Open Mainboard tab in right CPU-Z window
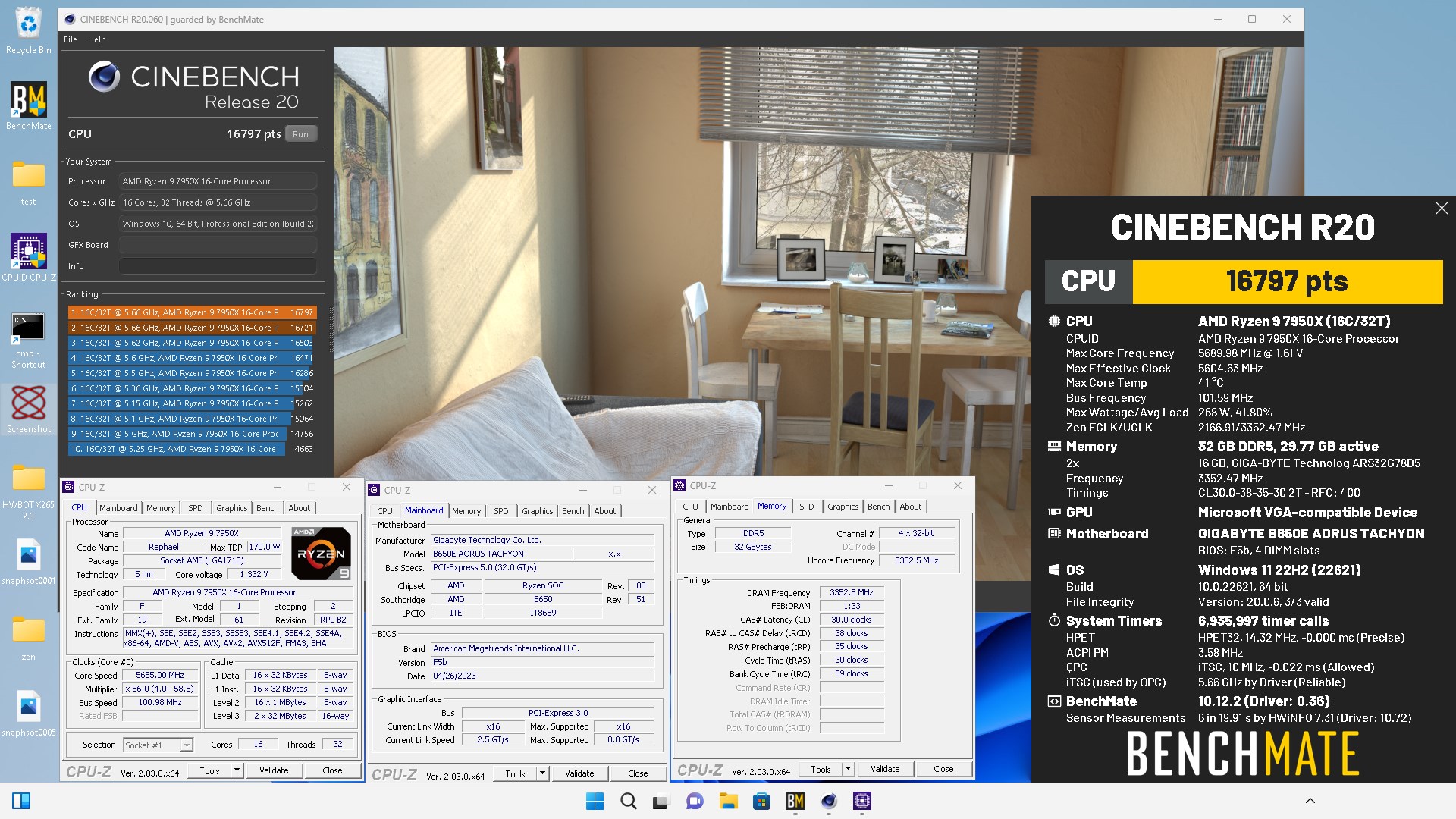Viewport: 1456px width, 819px height. 730,507
